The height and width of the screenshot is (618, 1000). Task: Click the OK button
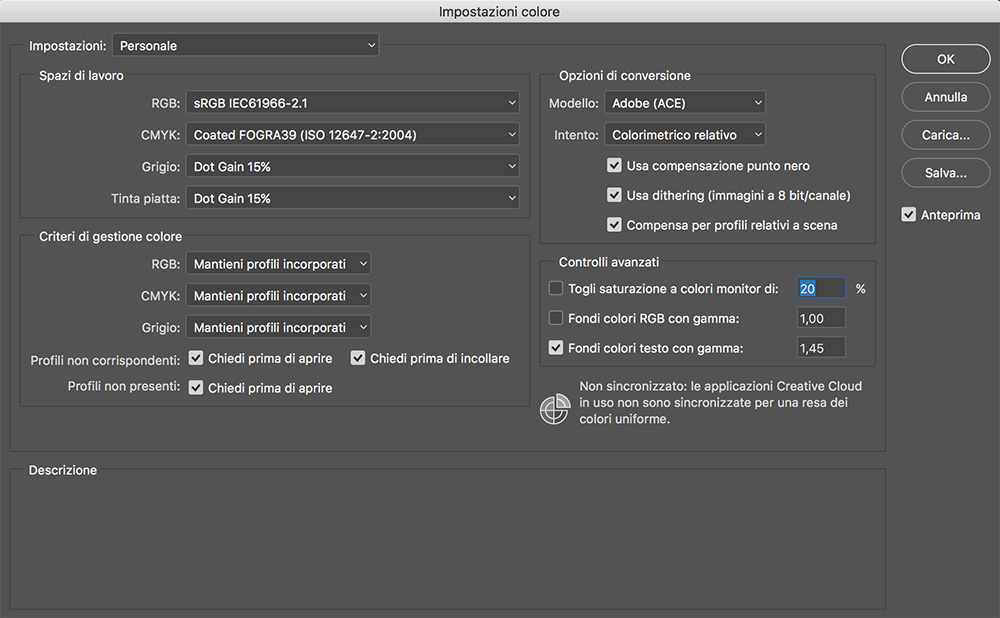coord(945,59)
